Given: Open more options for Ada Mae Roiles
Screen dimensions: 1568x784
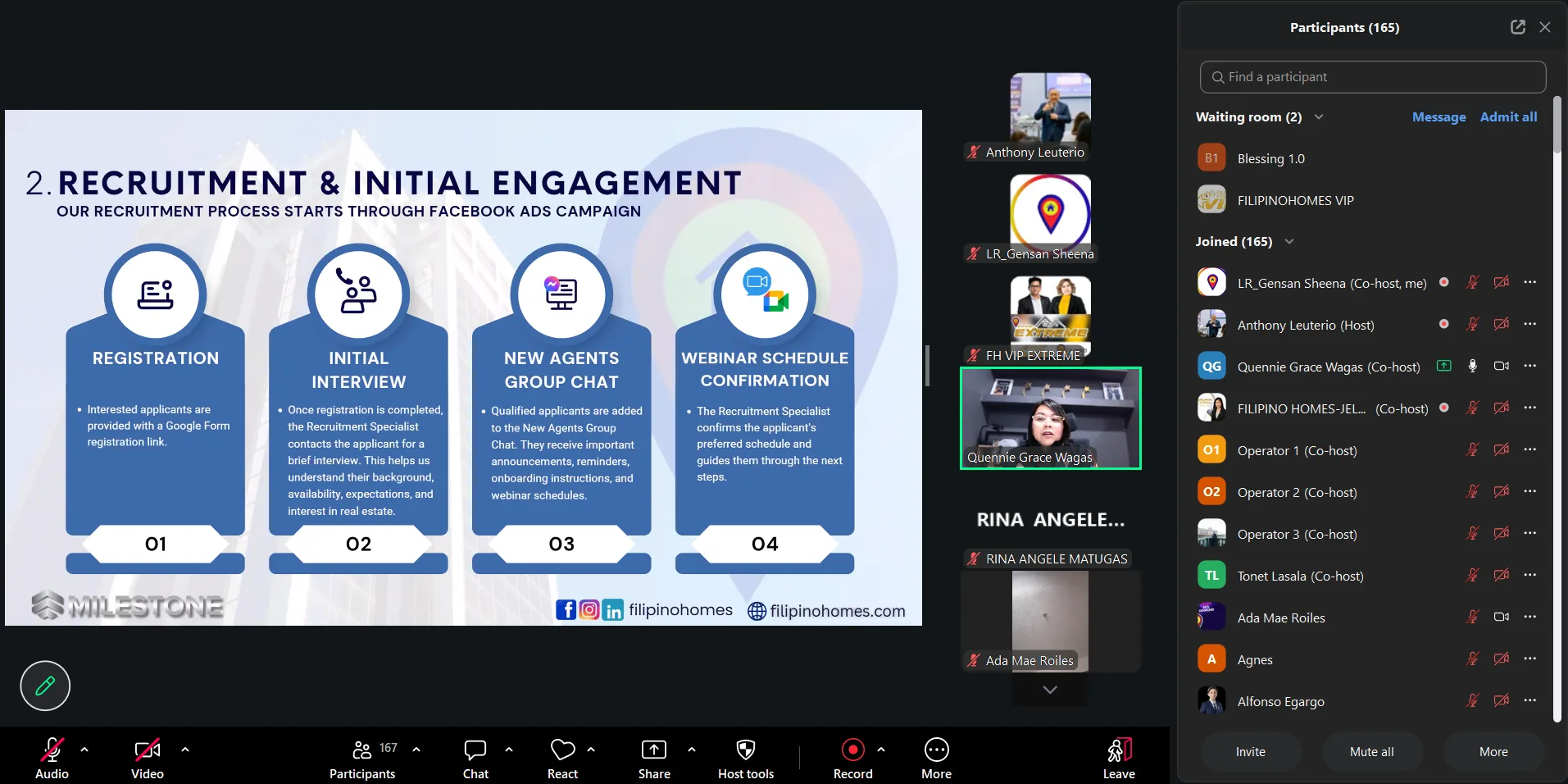Looking at the screenshot, I should click(1530, 617).
